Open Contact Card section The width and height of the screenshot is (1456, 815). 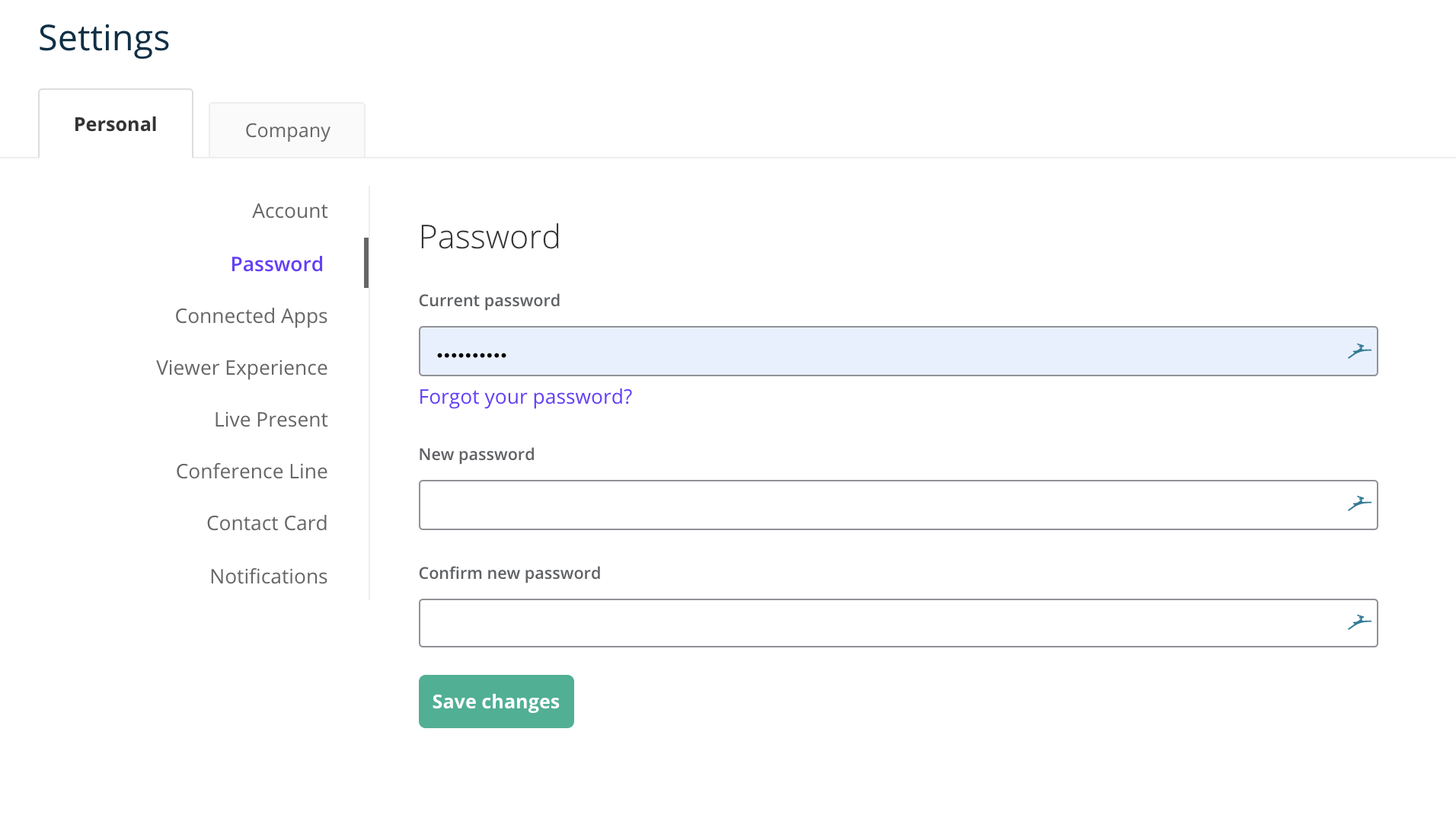click(267, 523)
